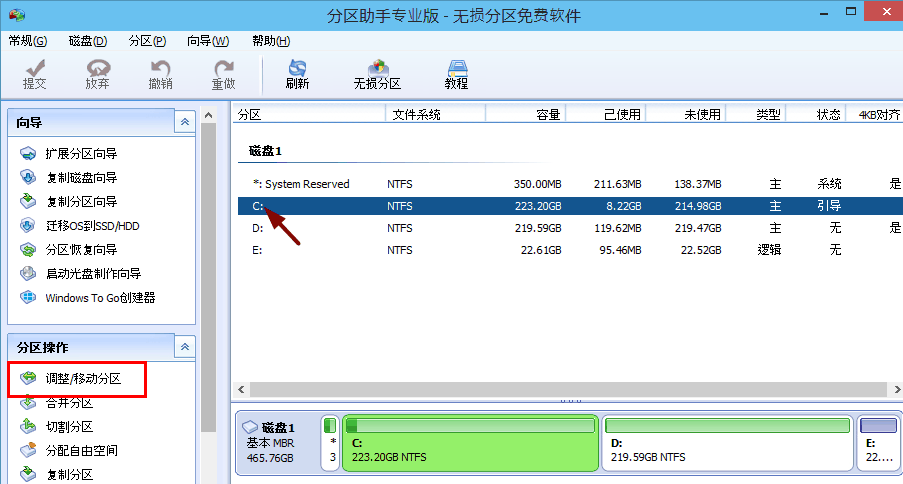Click the 119.62MB used cell
Viewport: 903px width, 484px height.
click(618, 228)
